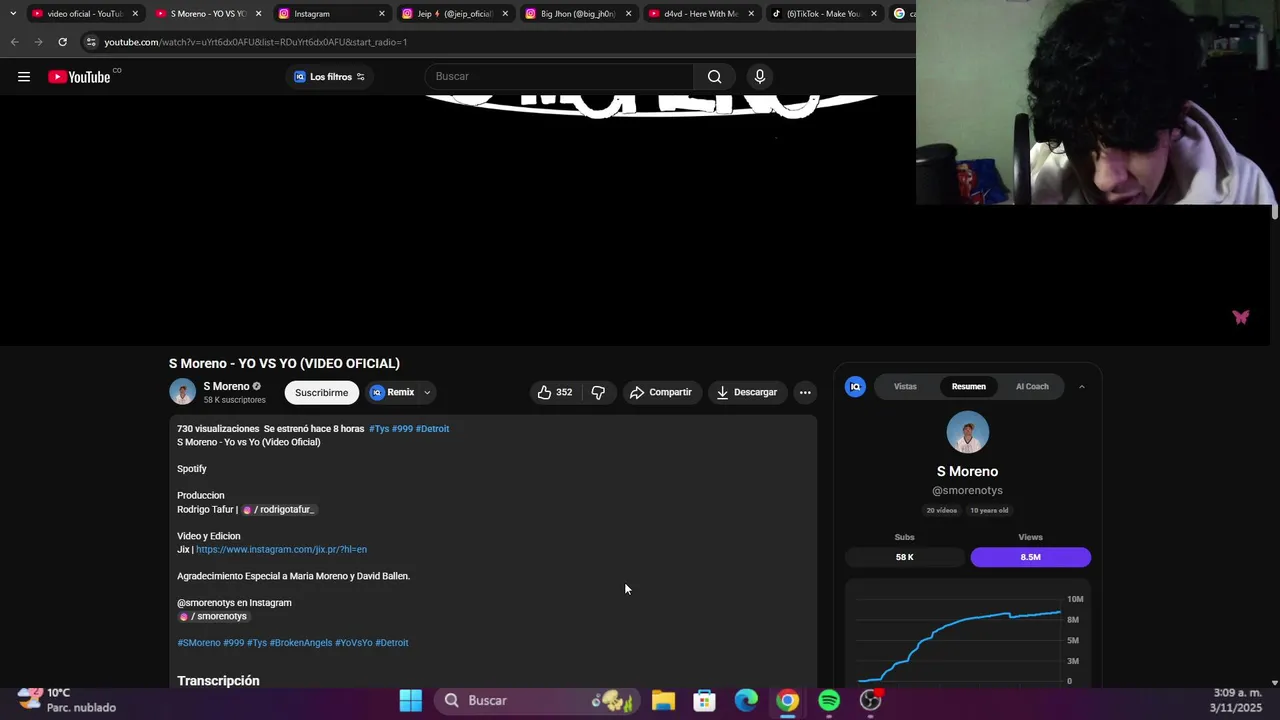This screenshot has width=1280, height=720.
Task: Open S Moreno channel avatar
Action: click(x=182, y=392)
